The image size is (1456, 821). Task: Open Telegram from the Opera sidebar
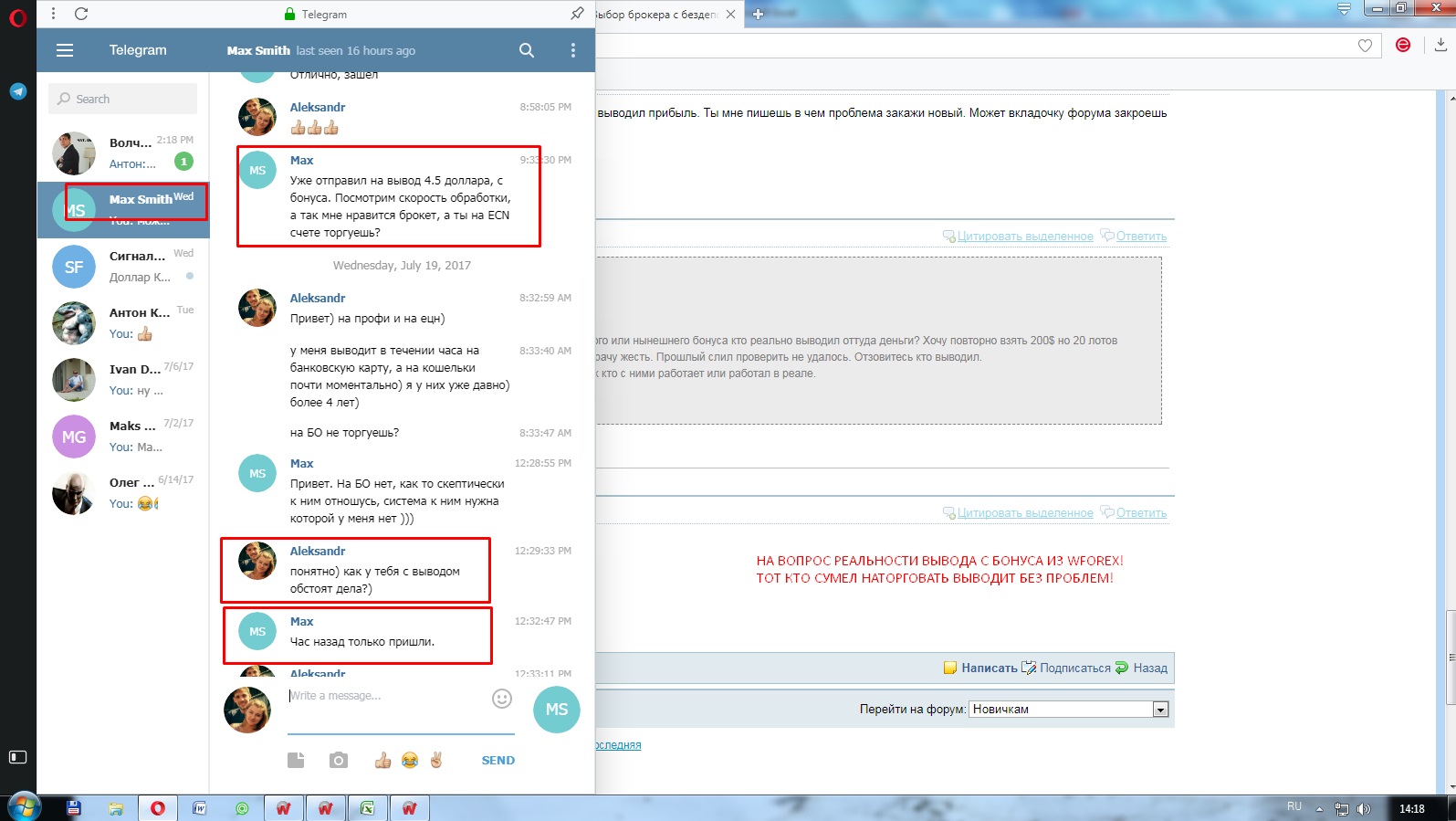pos(18,91)
